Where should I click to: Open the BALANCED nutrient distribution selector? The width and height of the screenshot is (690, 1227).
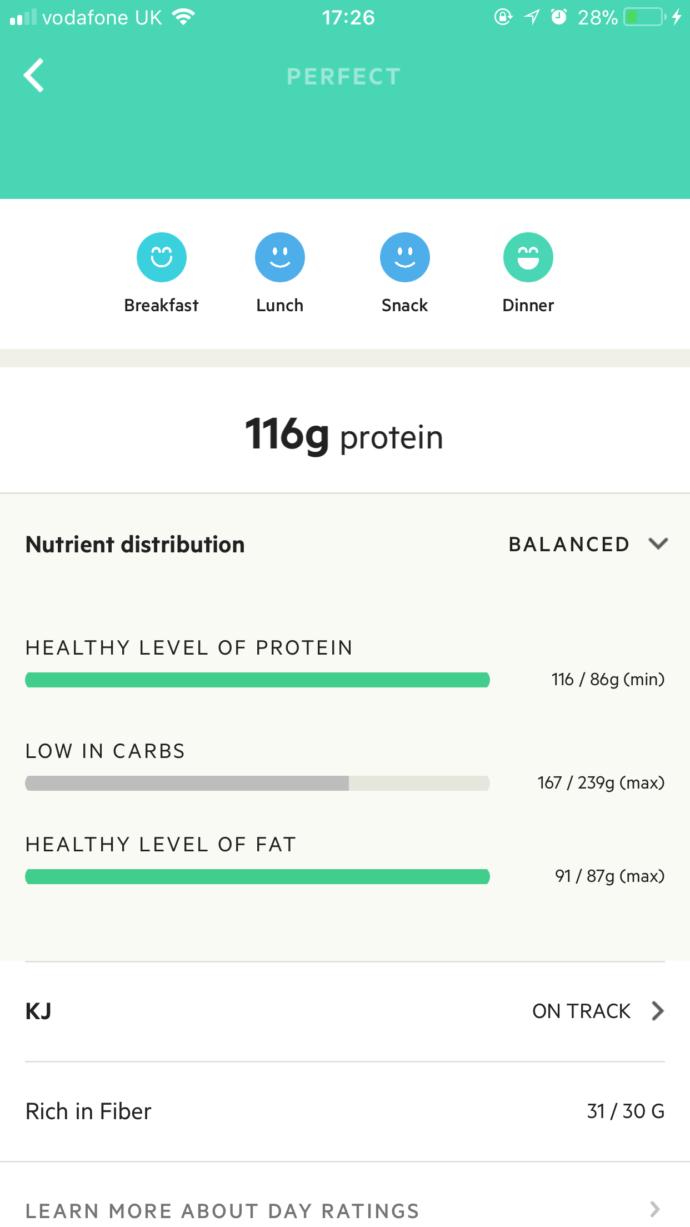588,544
